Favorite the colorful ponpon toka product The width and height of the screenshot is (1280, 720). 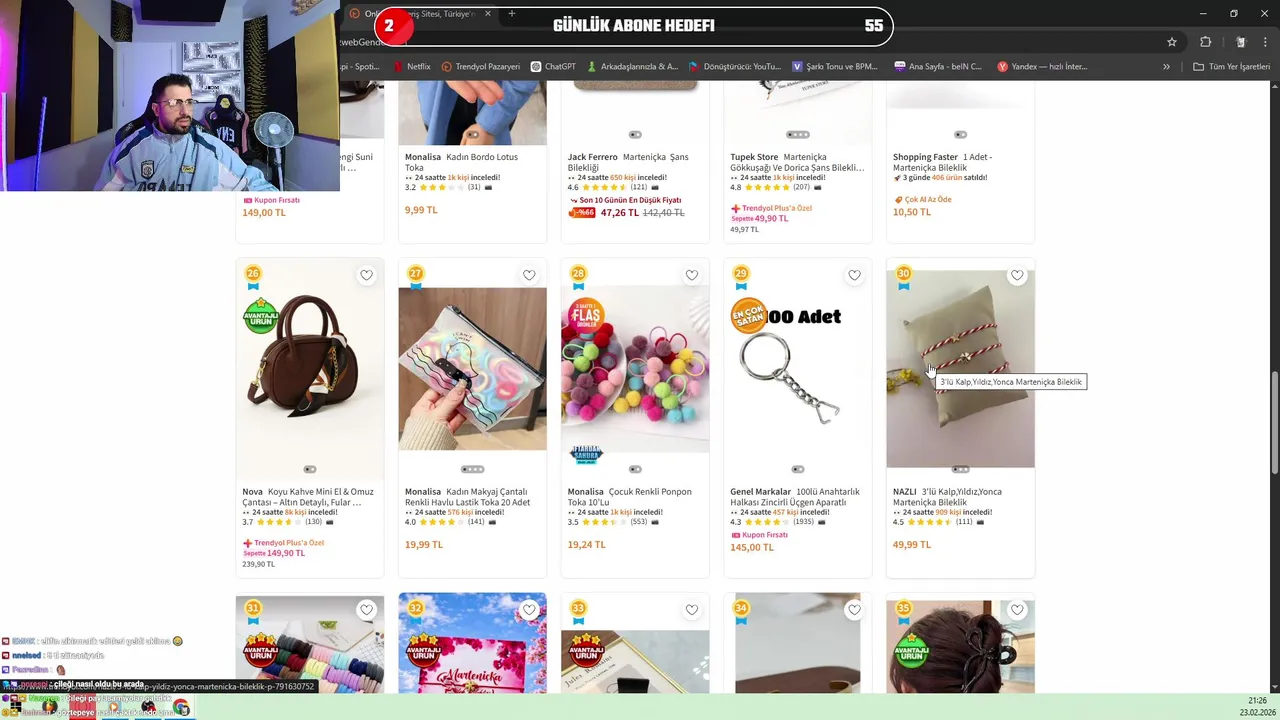click(692, 275)
